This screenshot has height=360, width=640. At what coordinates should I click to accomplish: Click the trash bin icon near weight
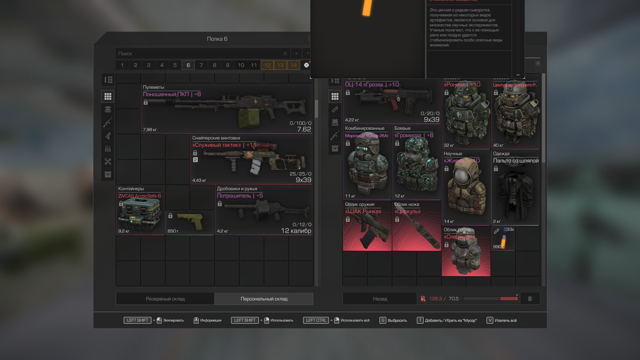[530, 299]
